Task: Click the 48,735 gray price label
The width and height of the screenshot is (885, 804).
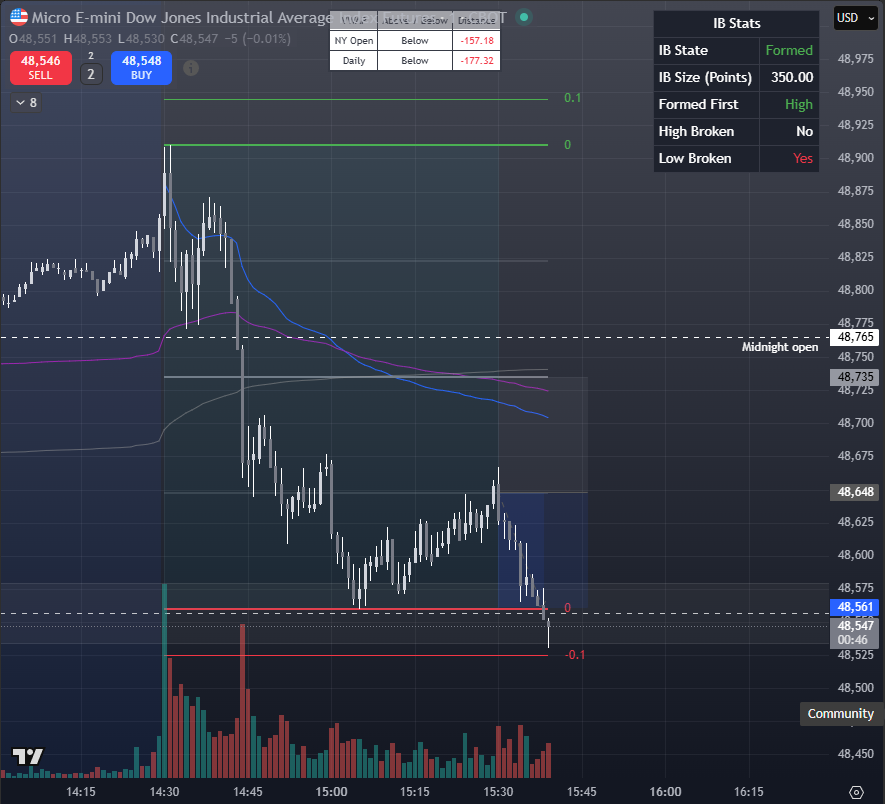Action: tap(855, 377)
